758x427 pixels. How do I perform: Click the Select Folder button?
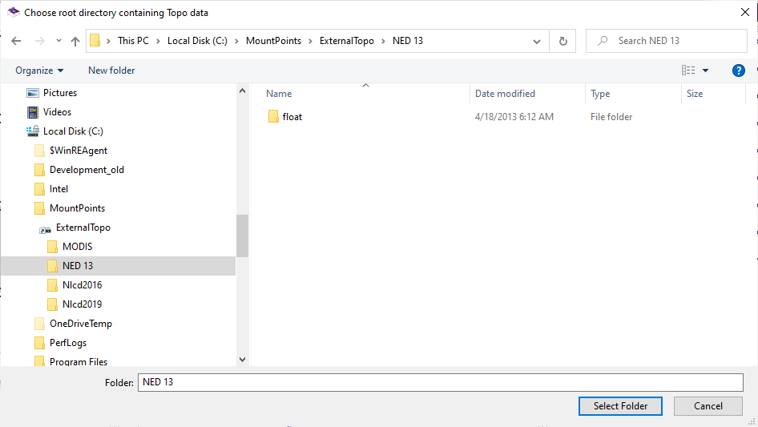click(x=620, y=406)
